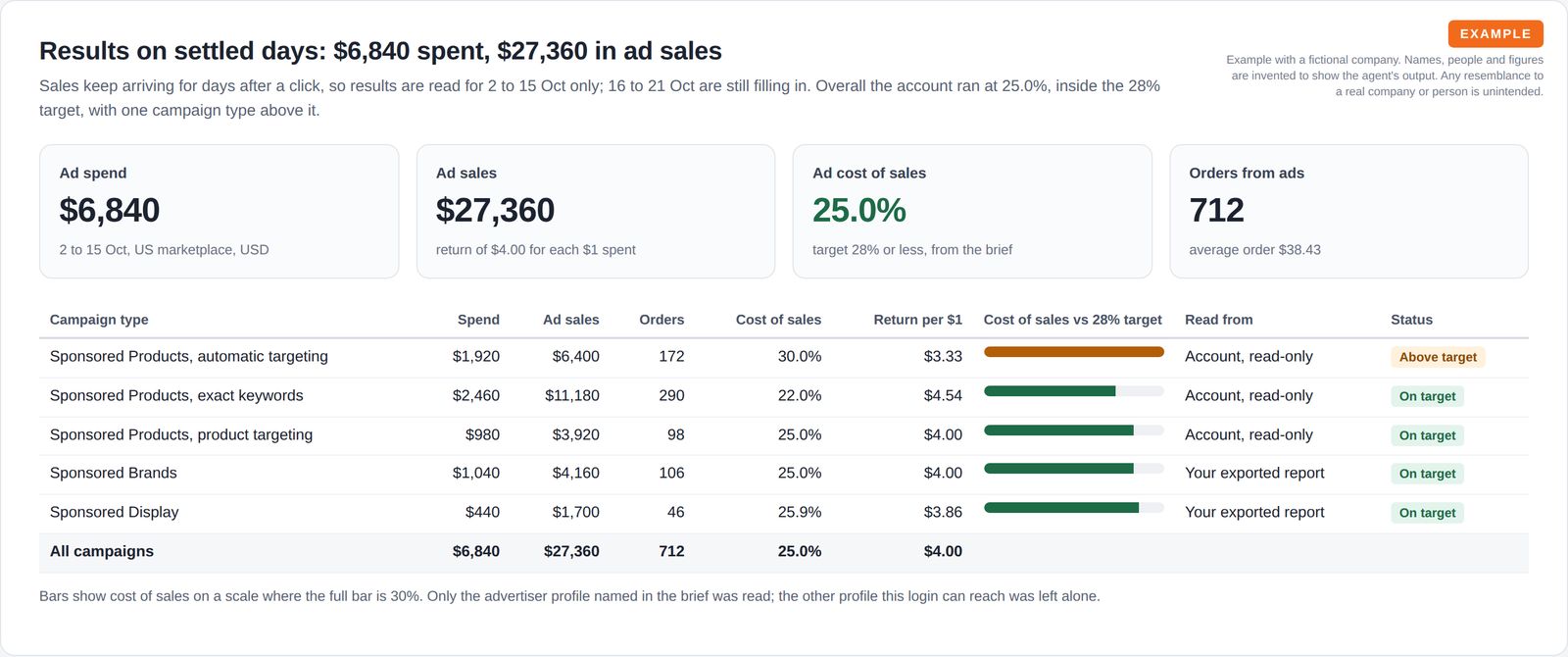Image resolution: width=1568 pixels, height=657 pixels.
Task: Click the total $6,840 in All campaigns row
Action: click(x=476, y=551)
